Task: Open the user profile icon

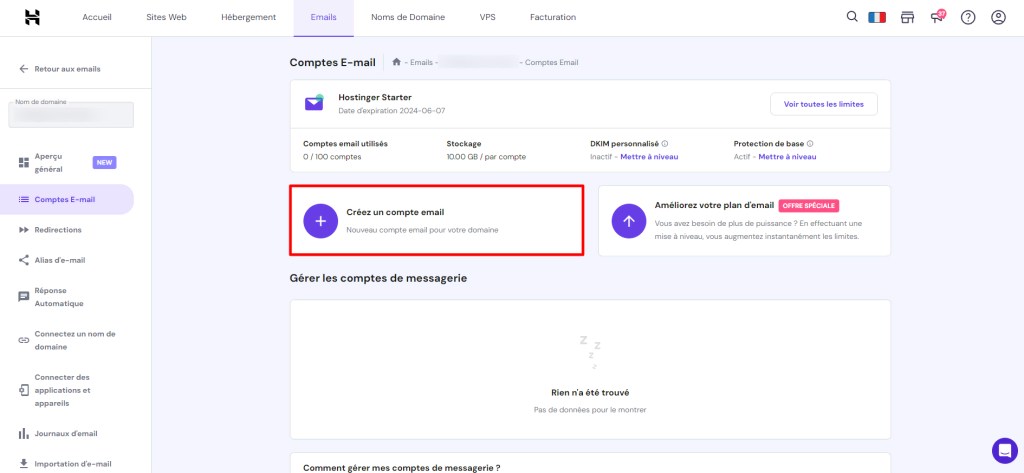Action: (x=998, y=17)
